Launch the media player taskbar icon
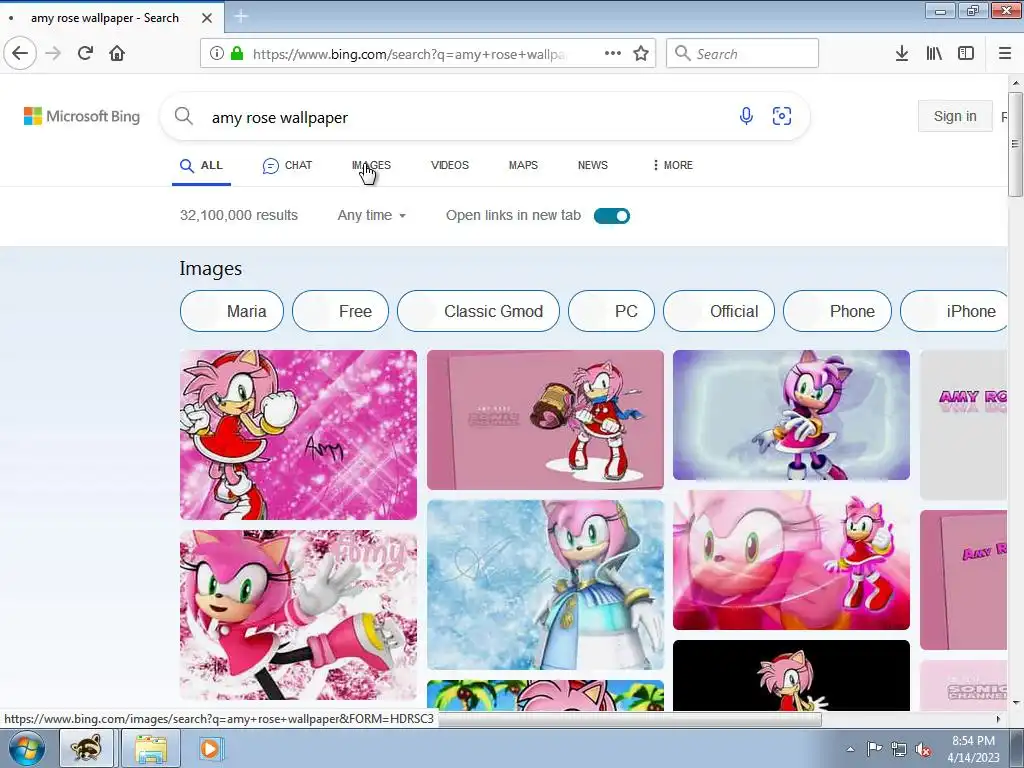 210,748
